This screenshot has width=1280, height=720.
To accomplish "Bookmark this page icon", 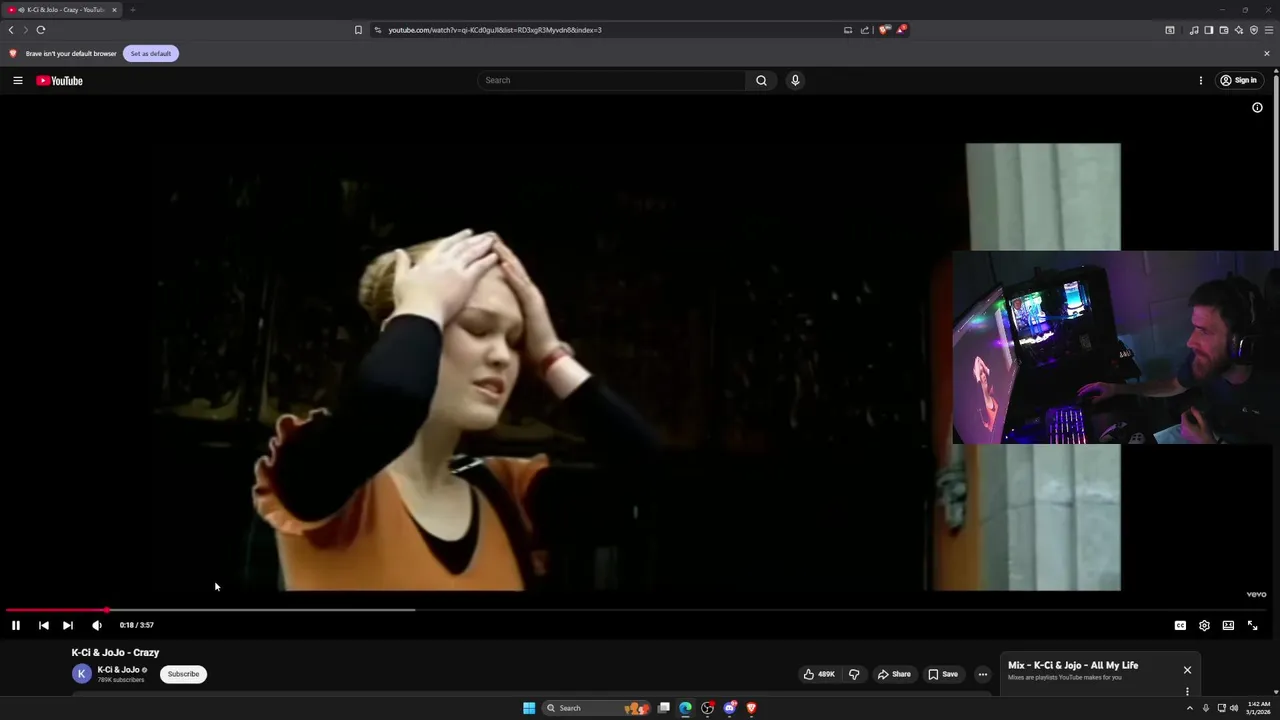I will click(x=358, y=30).
